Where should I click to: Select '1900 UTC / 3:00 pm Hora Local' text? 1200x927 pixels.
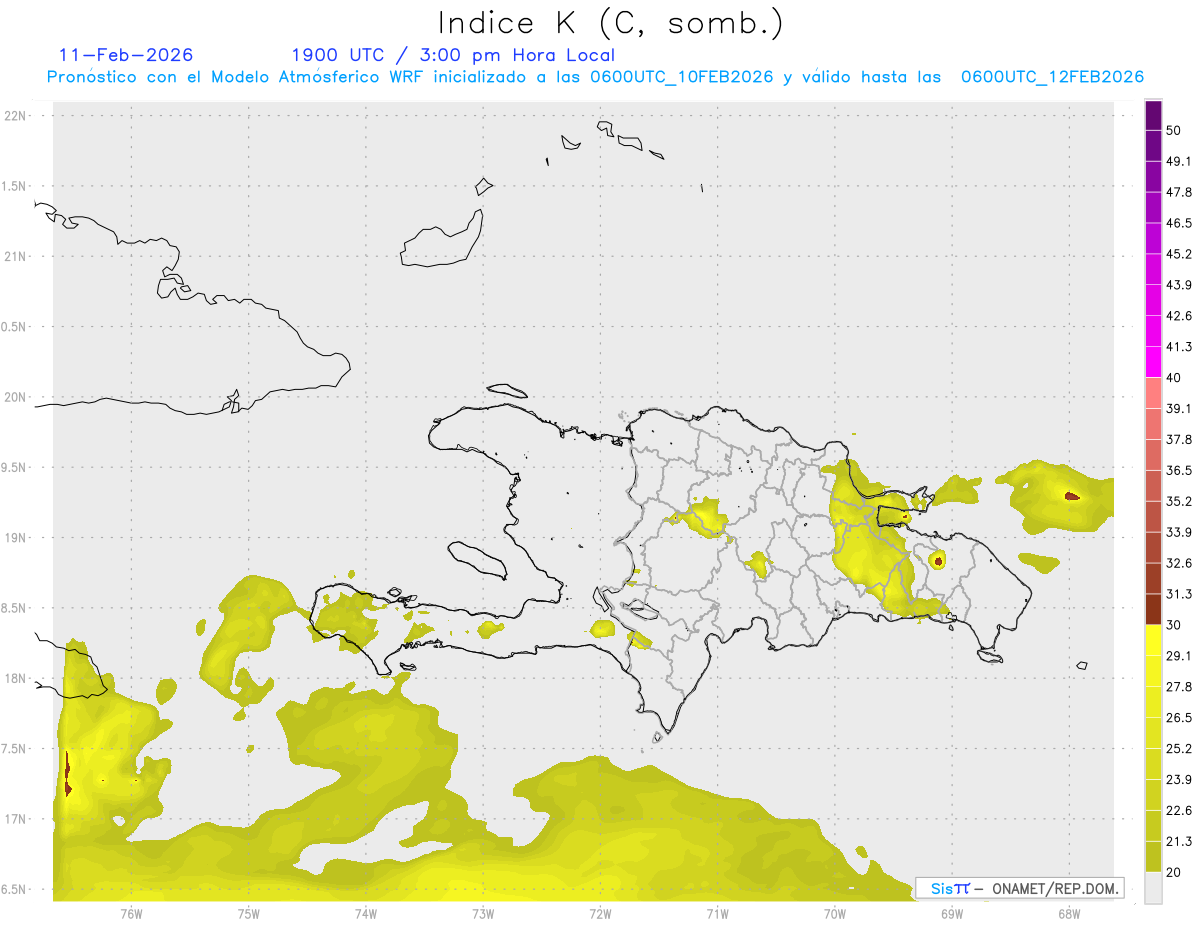point(453,55)
